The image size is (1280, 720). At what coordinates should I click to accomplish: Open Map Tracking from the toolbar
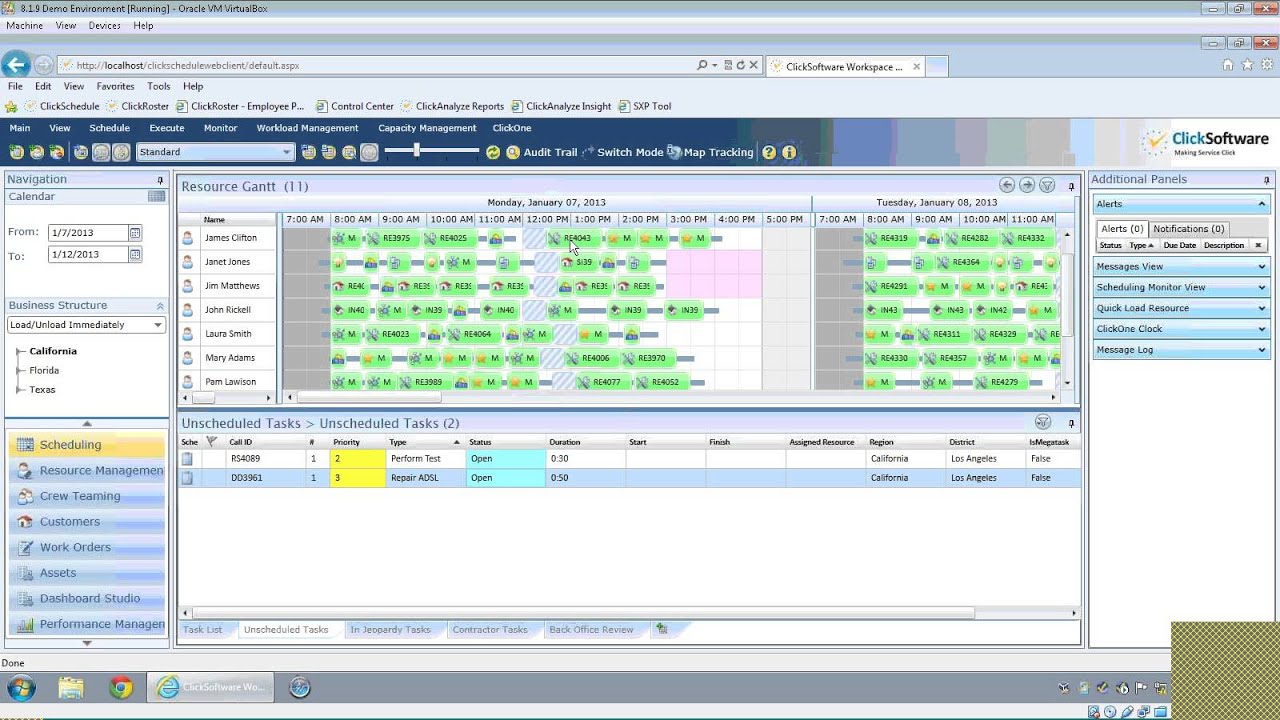710,152
